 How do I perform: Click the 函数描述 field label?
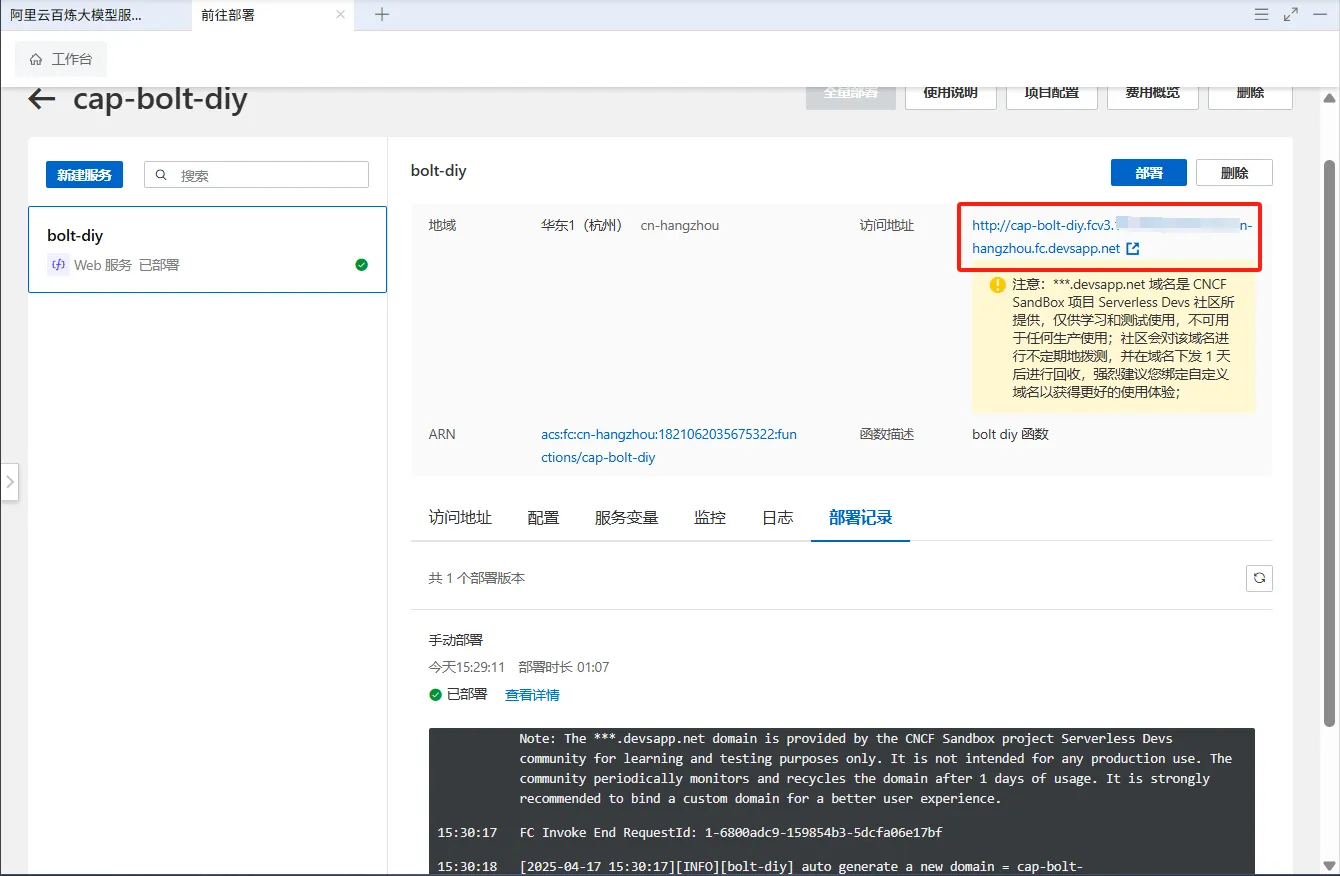[886, 435]
